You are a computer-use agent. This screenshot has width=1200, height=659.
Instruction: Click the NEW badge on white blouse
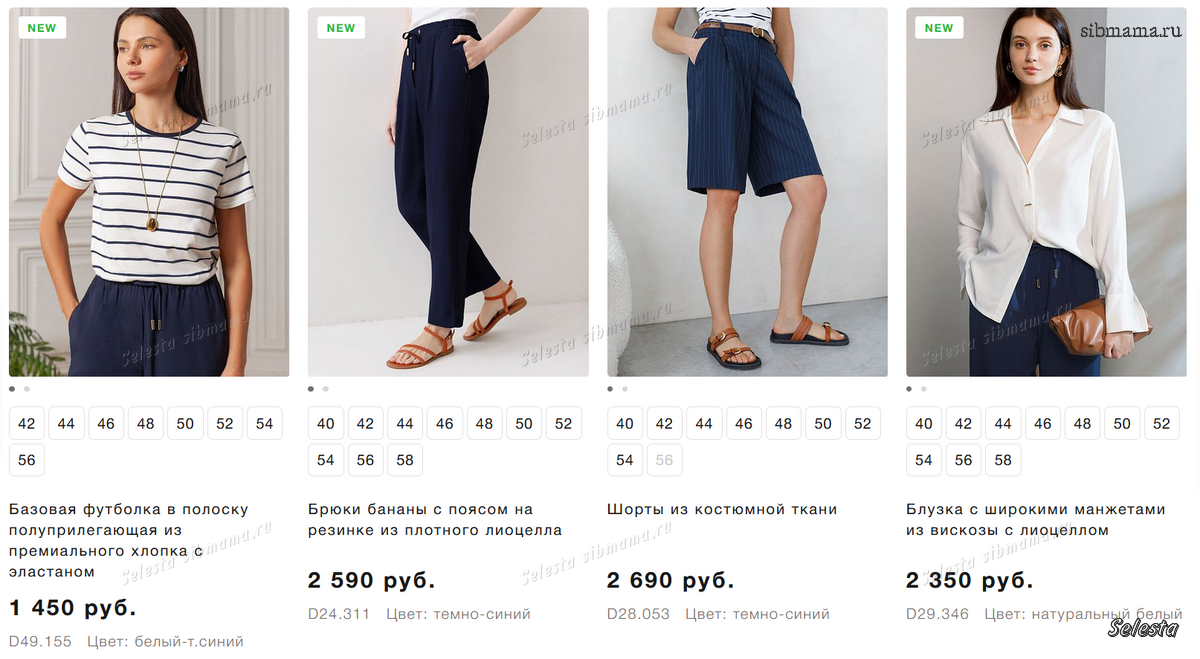pos(939,28)
